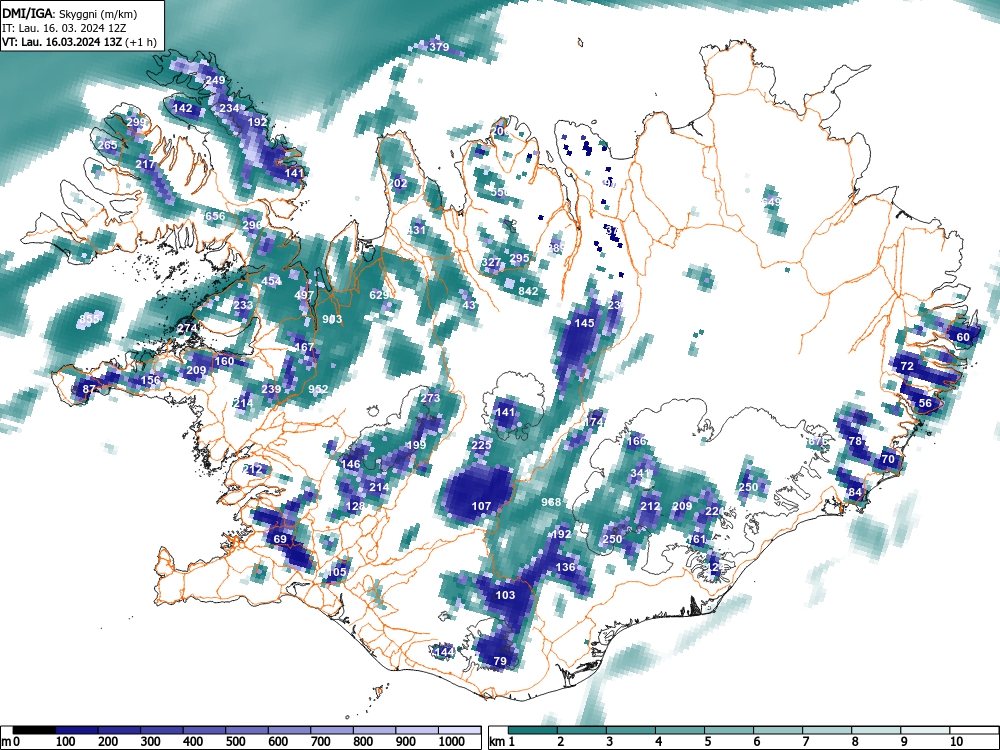Click the 903 visibility value
Image resolution: width=1000 pixels, height=750 pixels.
tap(332, 319)
